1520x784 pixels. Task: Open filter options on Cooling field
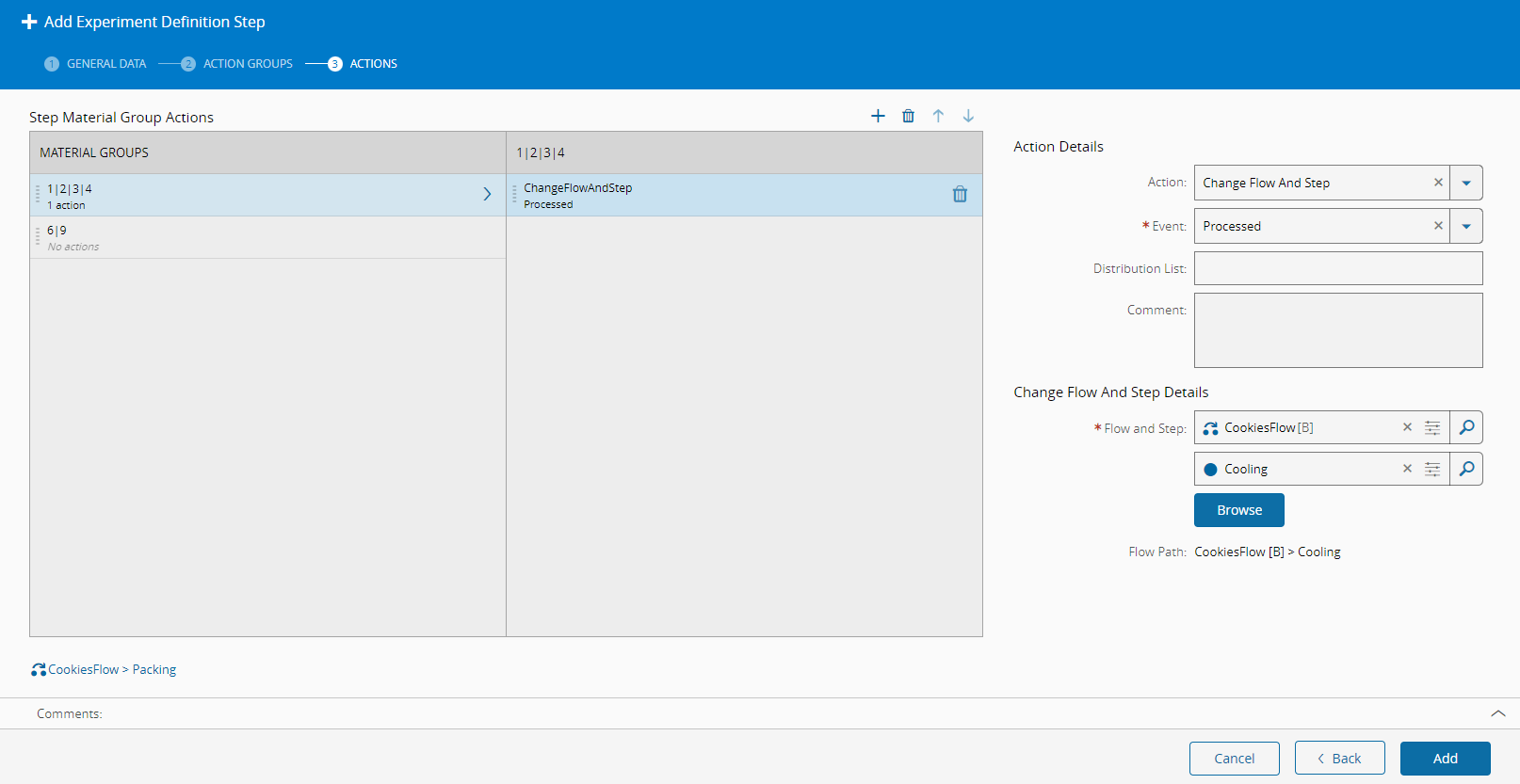click(x=1432, y=469)
